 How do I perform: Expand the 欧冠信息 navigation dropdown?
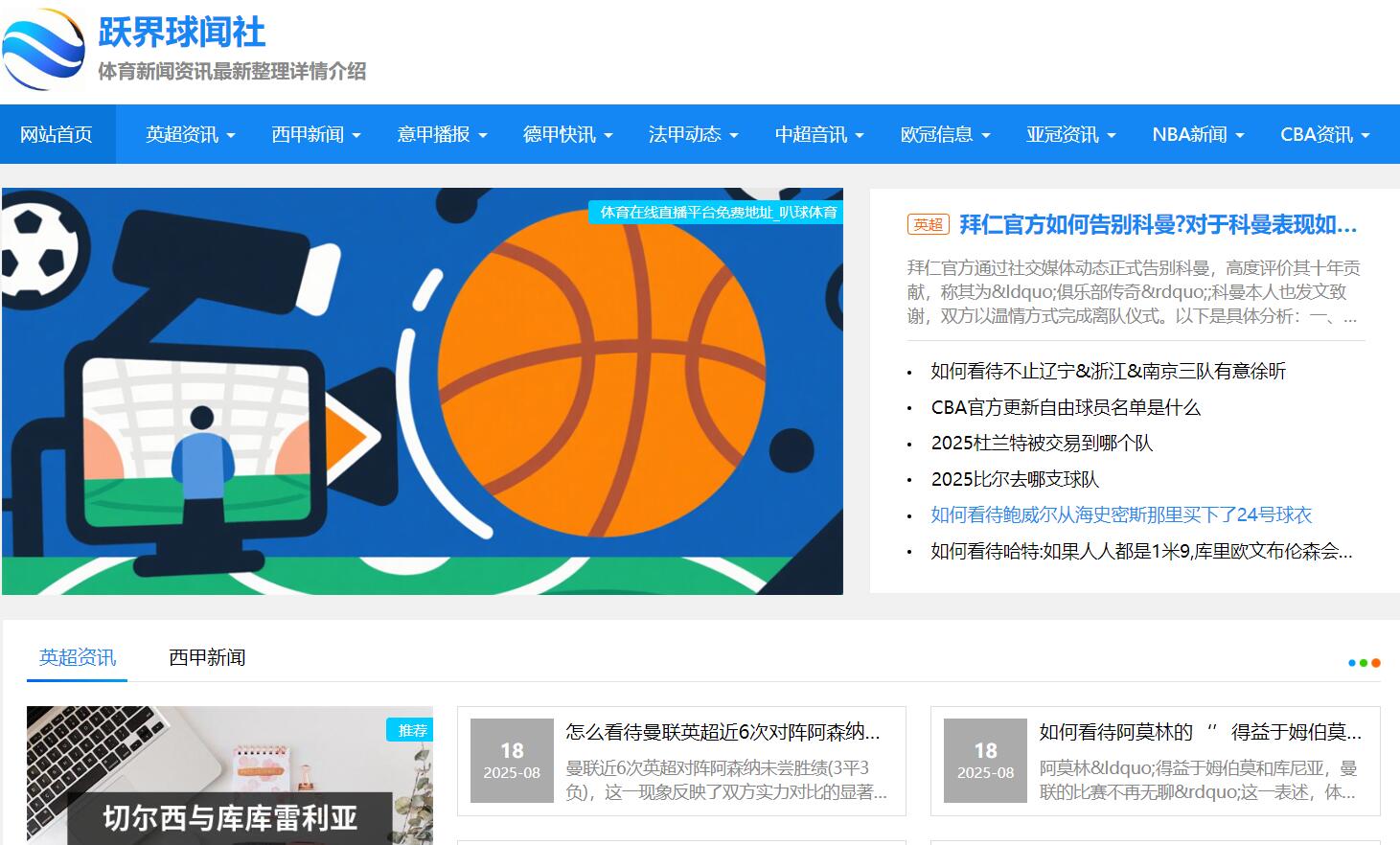[945, 134]
